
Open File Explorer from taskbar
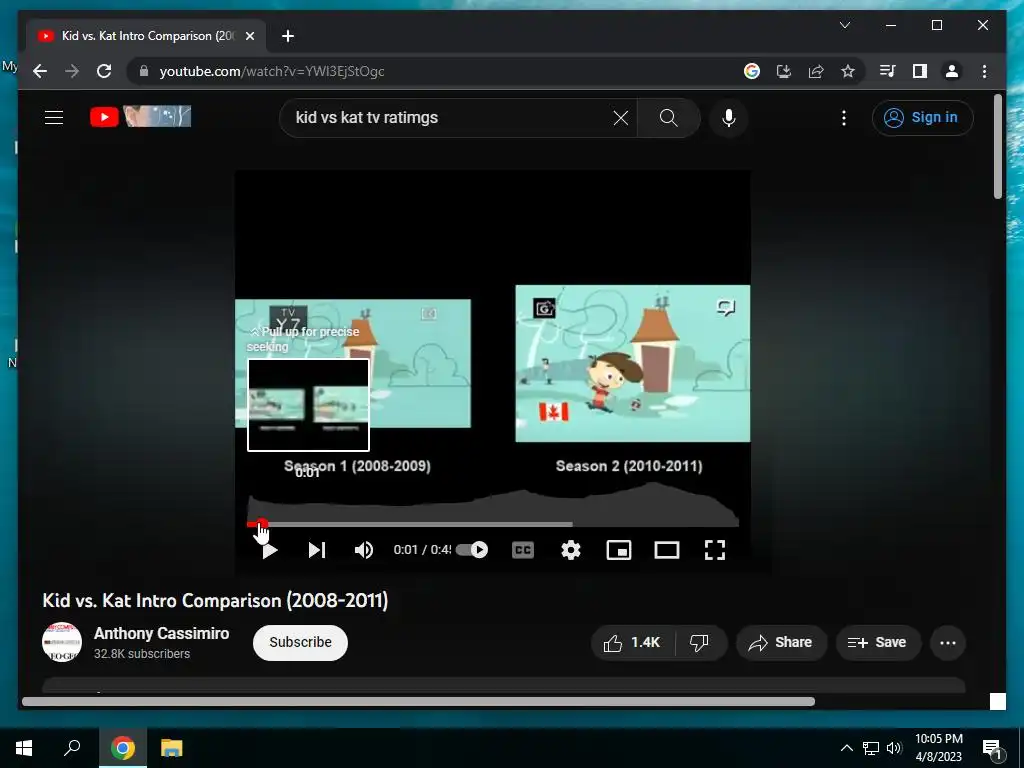(172, 748)
